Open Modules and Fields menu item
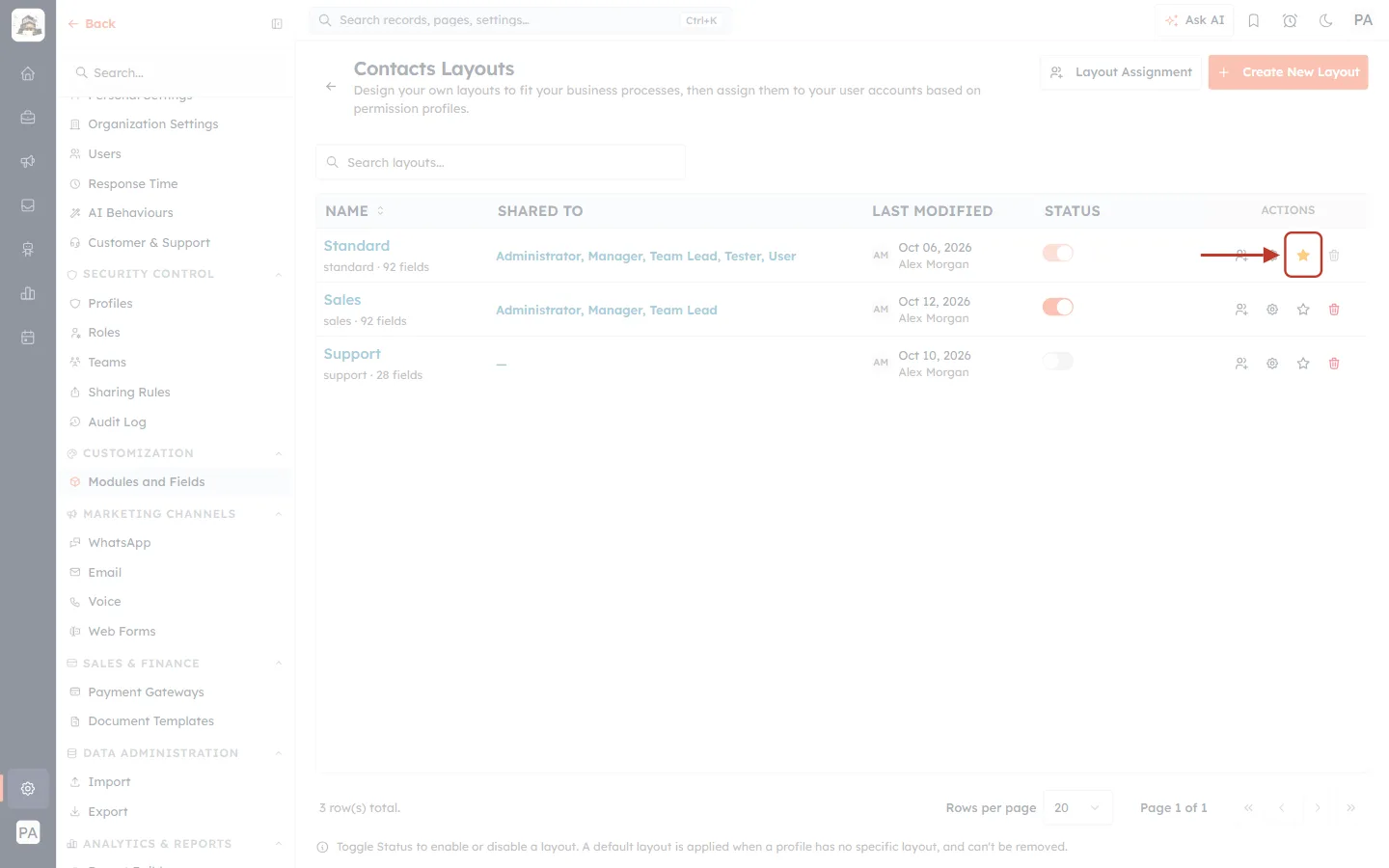The height and width of the screenshot is (868, 1389). click(176, 482)
